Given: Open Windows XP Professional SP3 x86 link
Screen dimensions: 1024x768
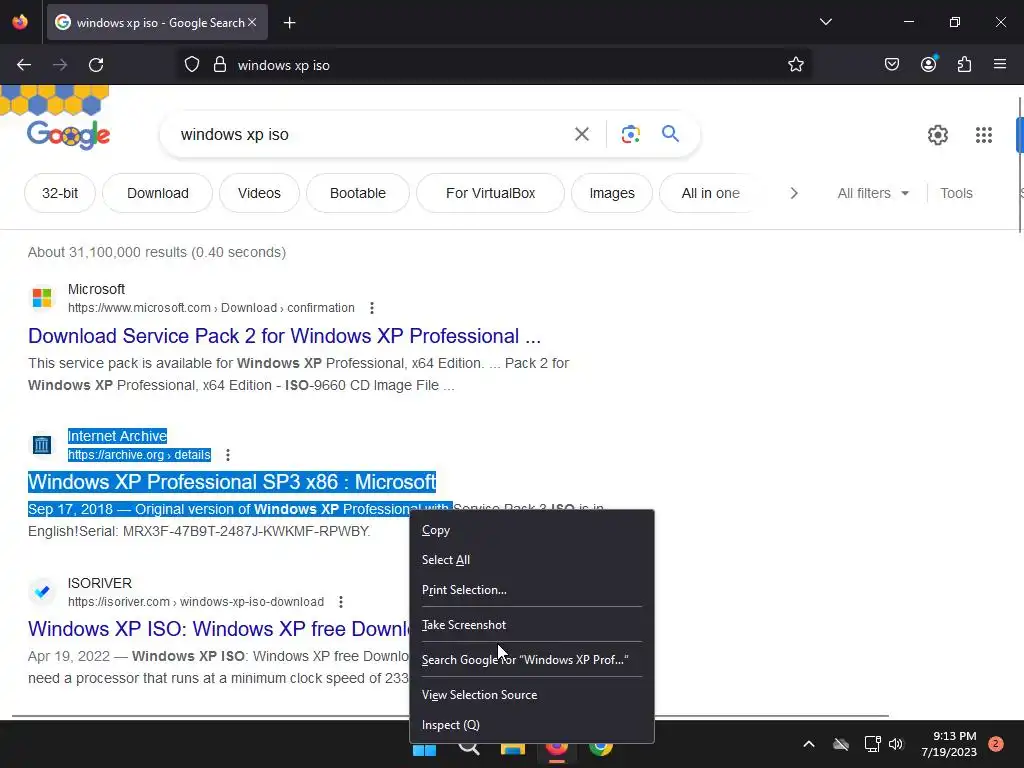Looking at the screenshot, I should [232, 482].
